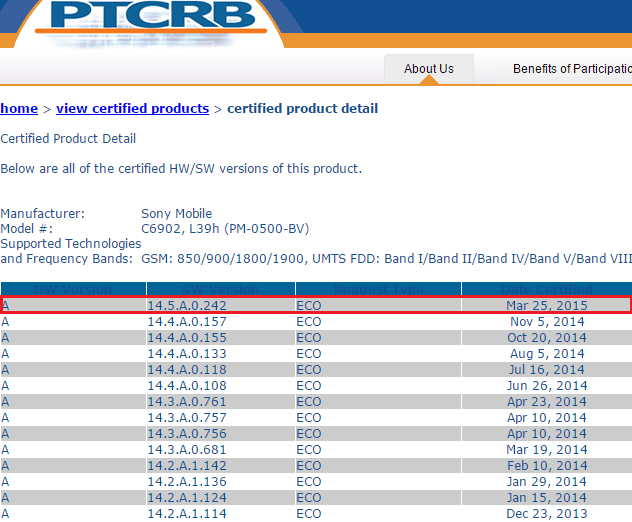The width and height of the screenshot is (632, 522).
Task: Click ECO in the 14.2.A.1.114 row
Action: (309, 514)
